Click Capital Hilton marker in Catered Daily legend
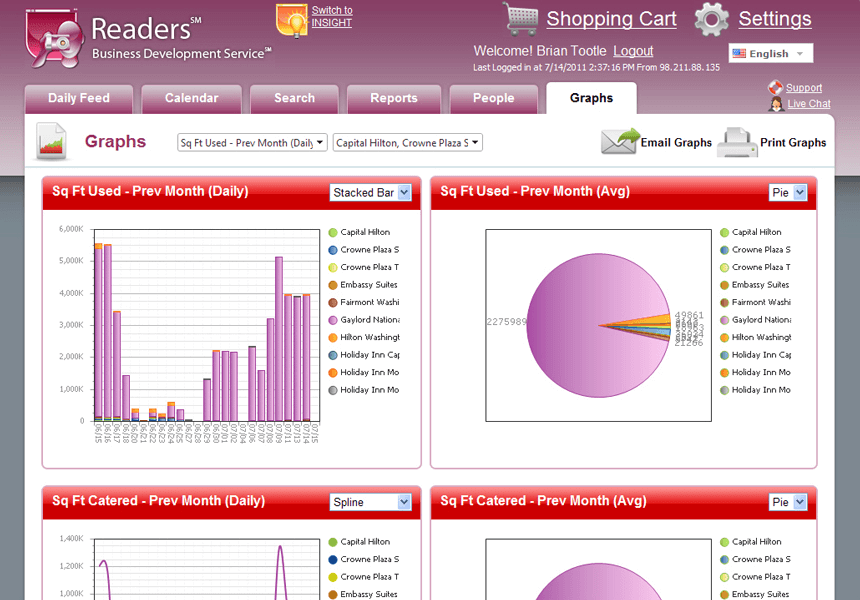Image resolution: width=860 pixels, height=600 pixels. point(332,542)
